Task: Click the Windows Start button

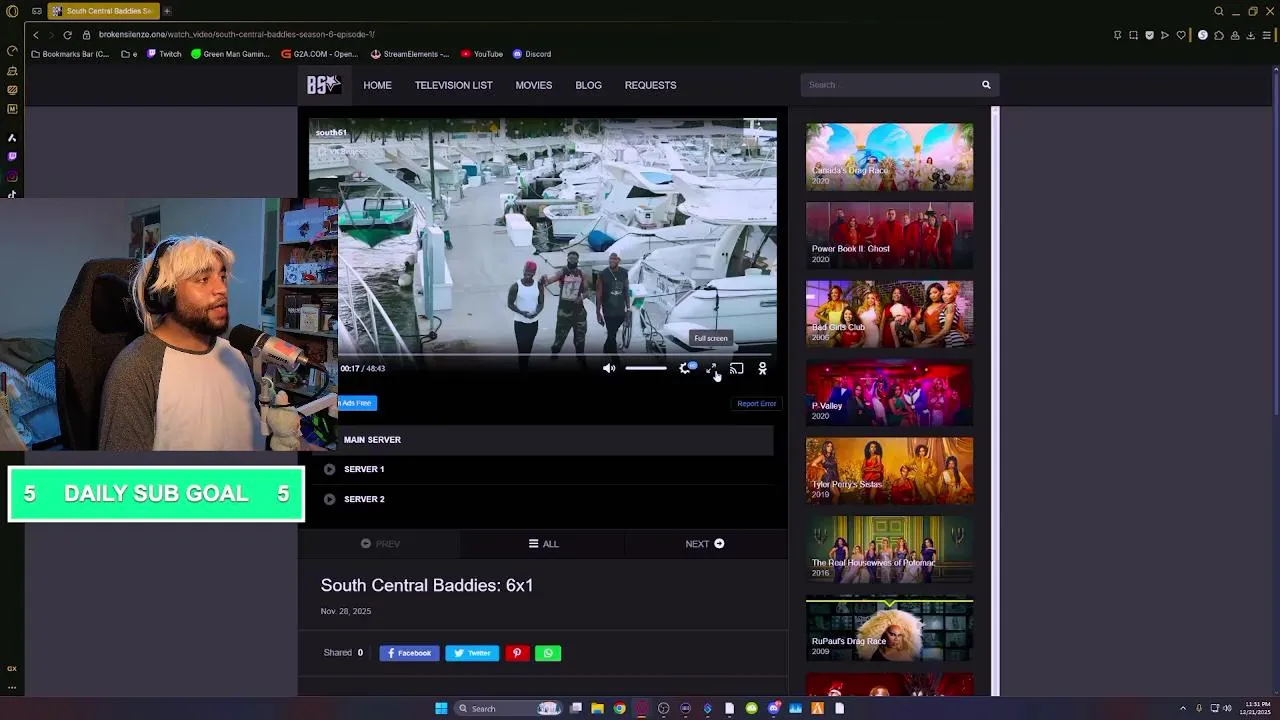Action: pyautogui.click(x=441, y=708)
